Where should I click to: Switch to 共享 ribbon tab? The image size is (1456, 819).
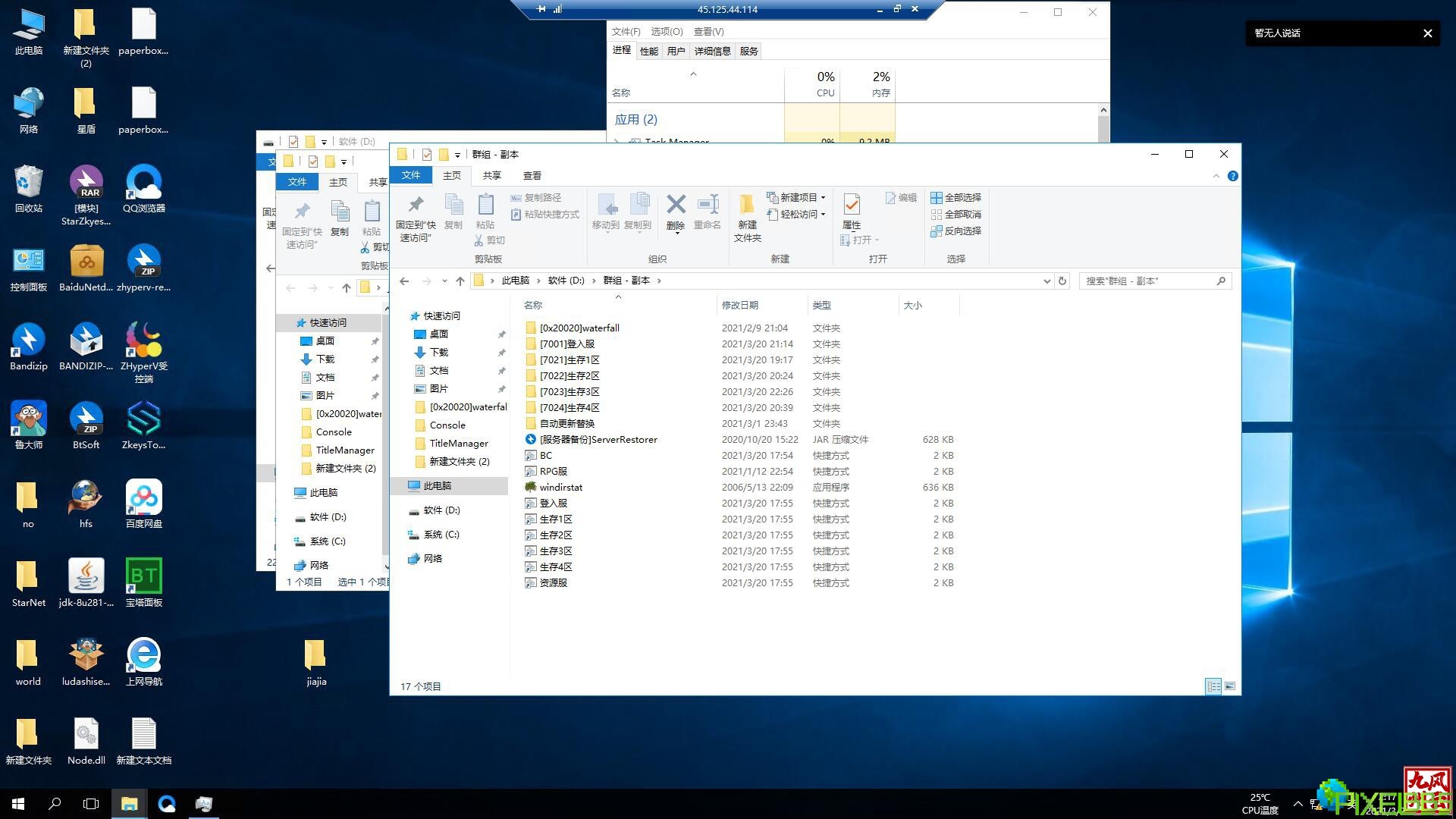click(x=492, y=176)
